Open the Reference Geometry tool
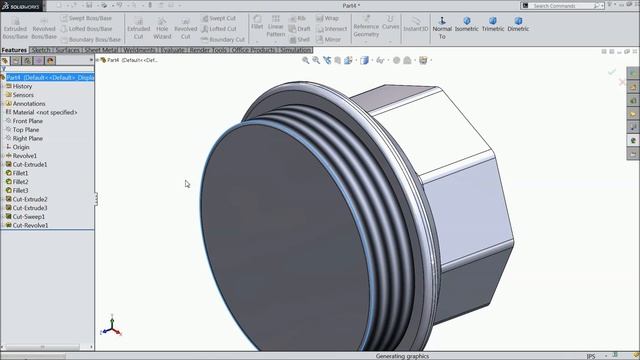The image size is (640, 360). pos(366,27)
